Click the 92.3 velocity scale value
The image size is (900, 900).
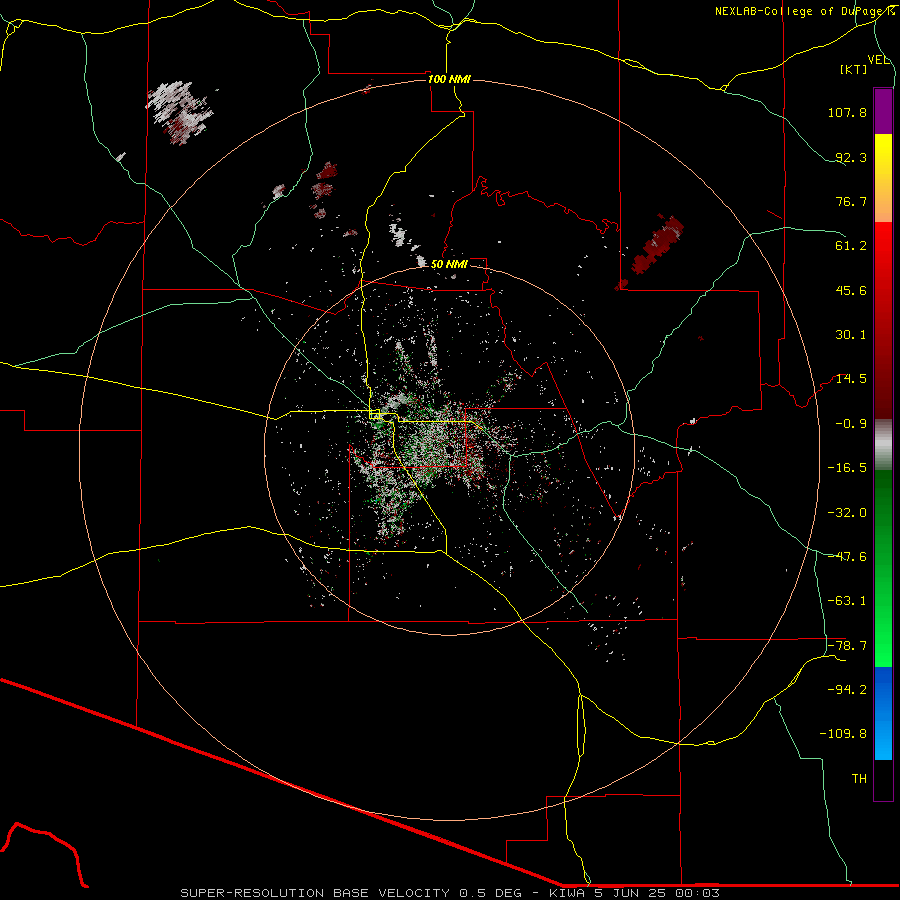pos(851,157)
